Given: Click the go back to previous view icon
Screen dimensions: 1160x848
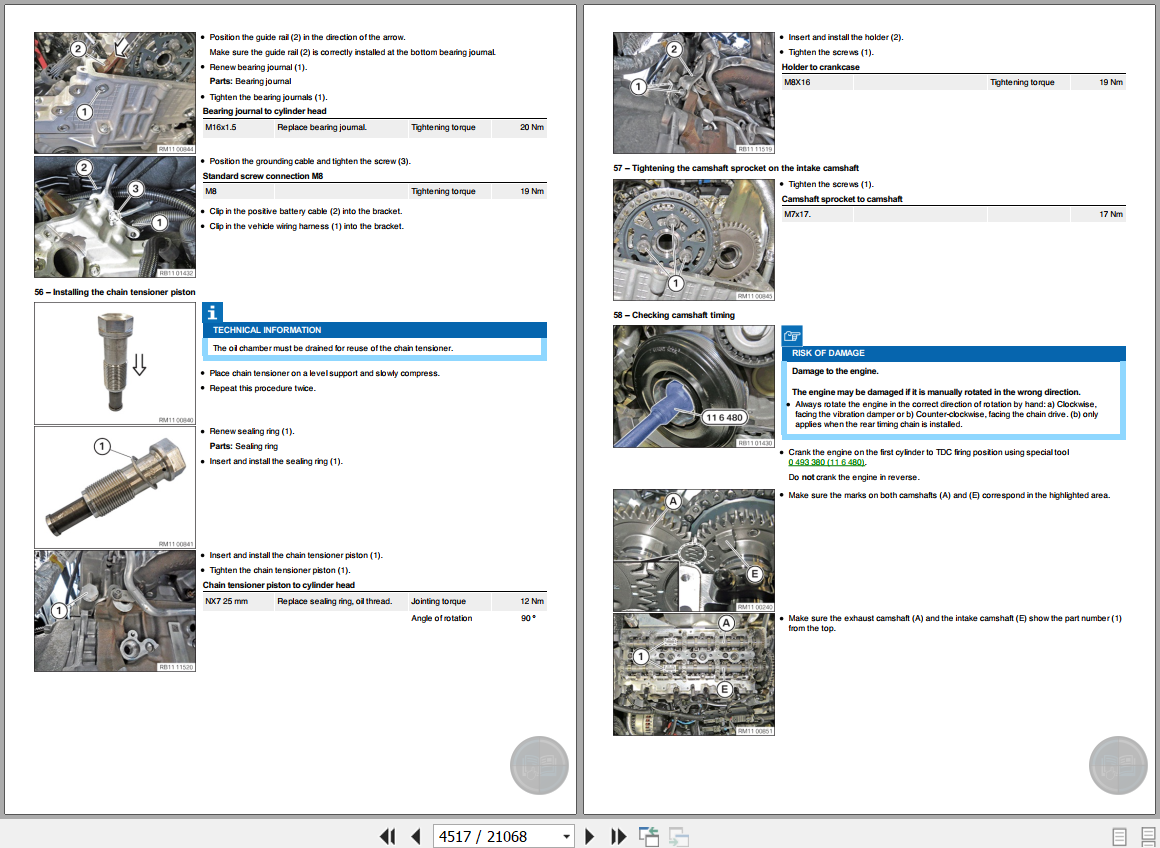Looking at the screenshot, I should coord(649,836).
